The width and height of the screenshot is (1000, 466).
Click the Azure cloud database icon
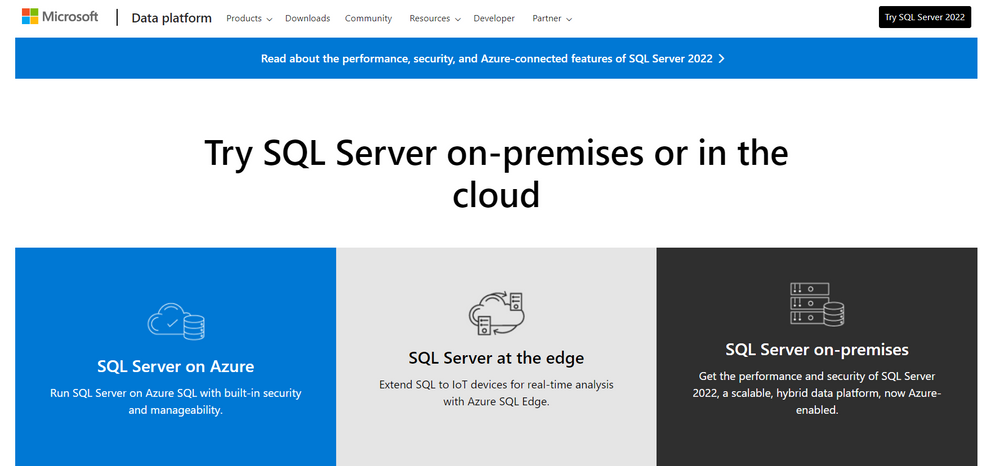coord(176,321)
